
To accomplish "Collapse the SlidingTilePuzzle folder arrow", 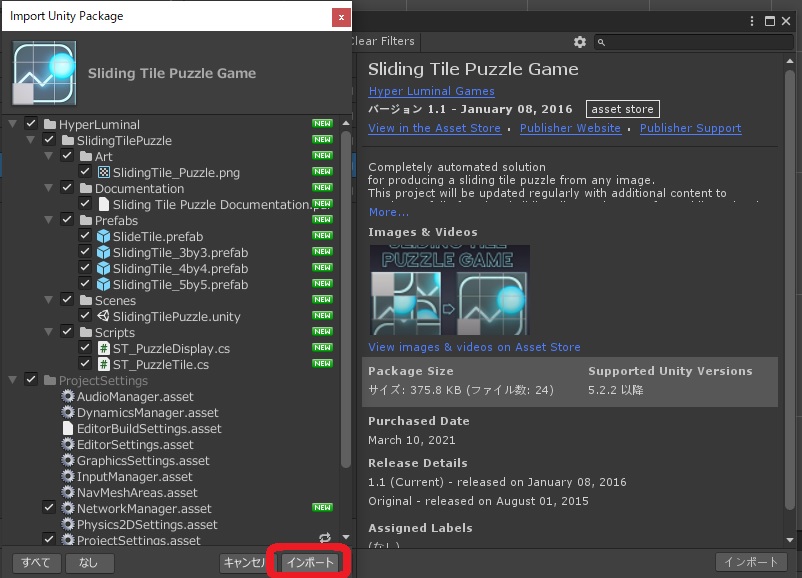I will pos(31,140).
